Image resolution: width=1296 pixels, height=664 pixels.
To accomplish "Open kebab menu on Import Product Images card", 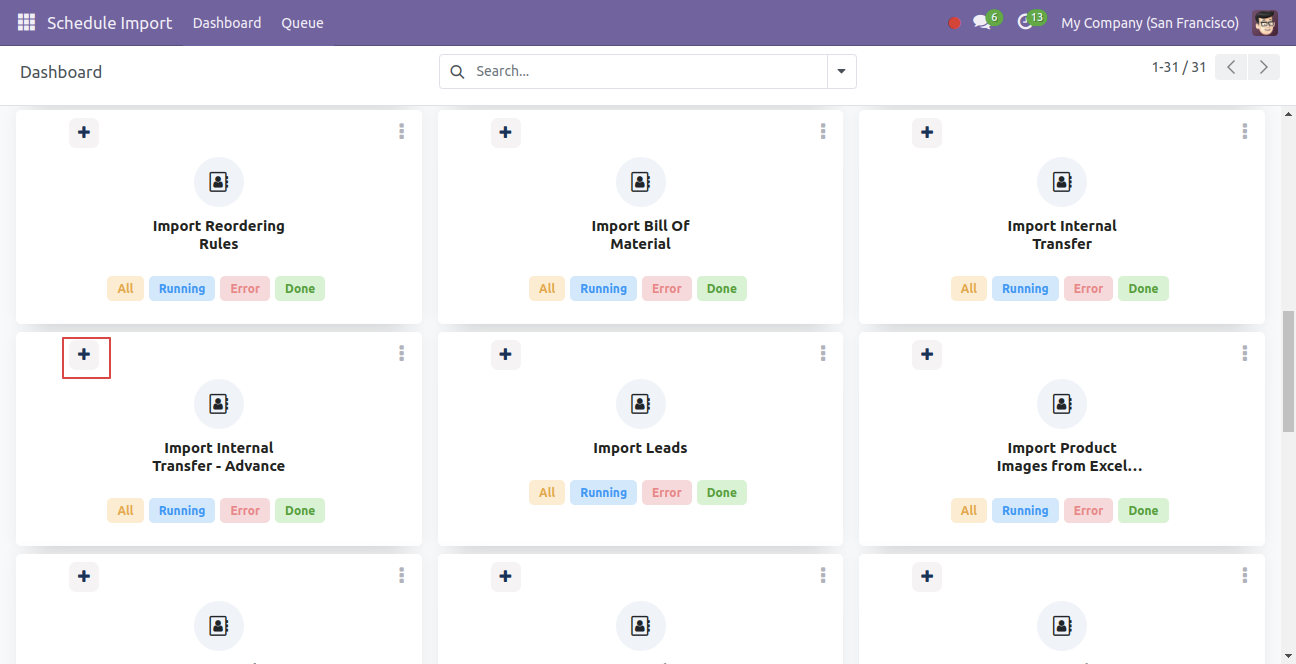I will [1245, 353].
